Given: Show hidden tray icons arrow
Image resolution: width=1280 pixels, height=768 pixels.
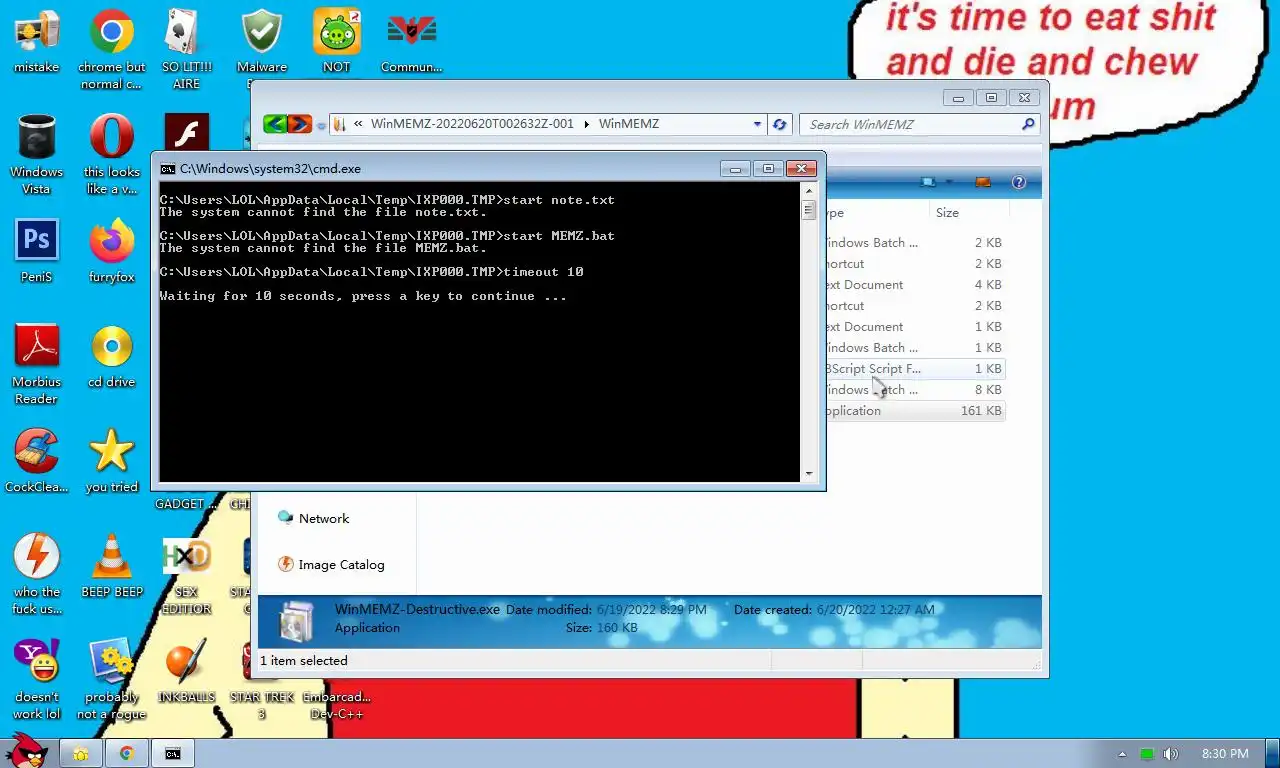Looking at the screenshot, I should click(1122, 754).
